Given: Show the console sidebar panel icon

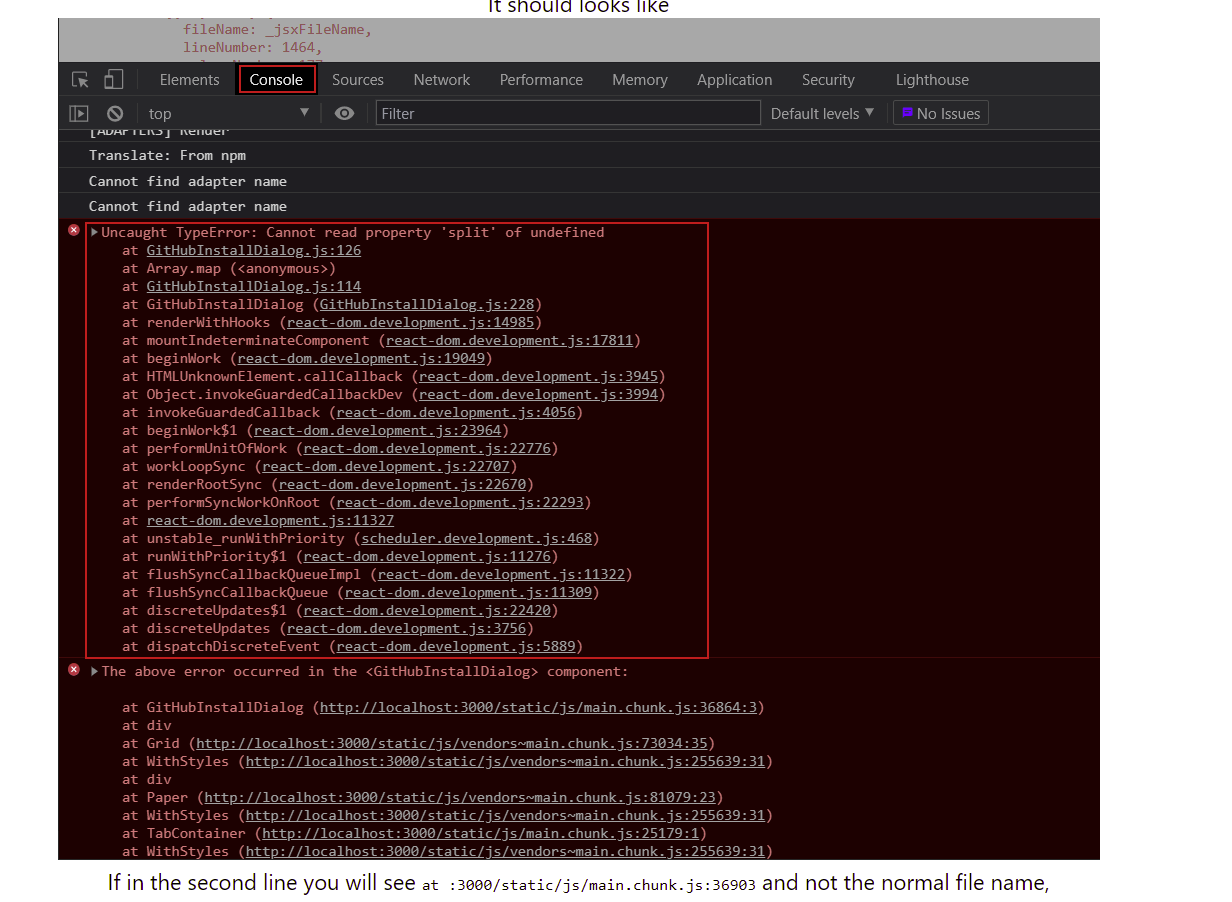Looking at the screenshot, I should click(79, 113).
